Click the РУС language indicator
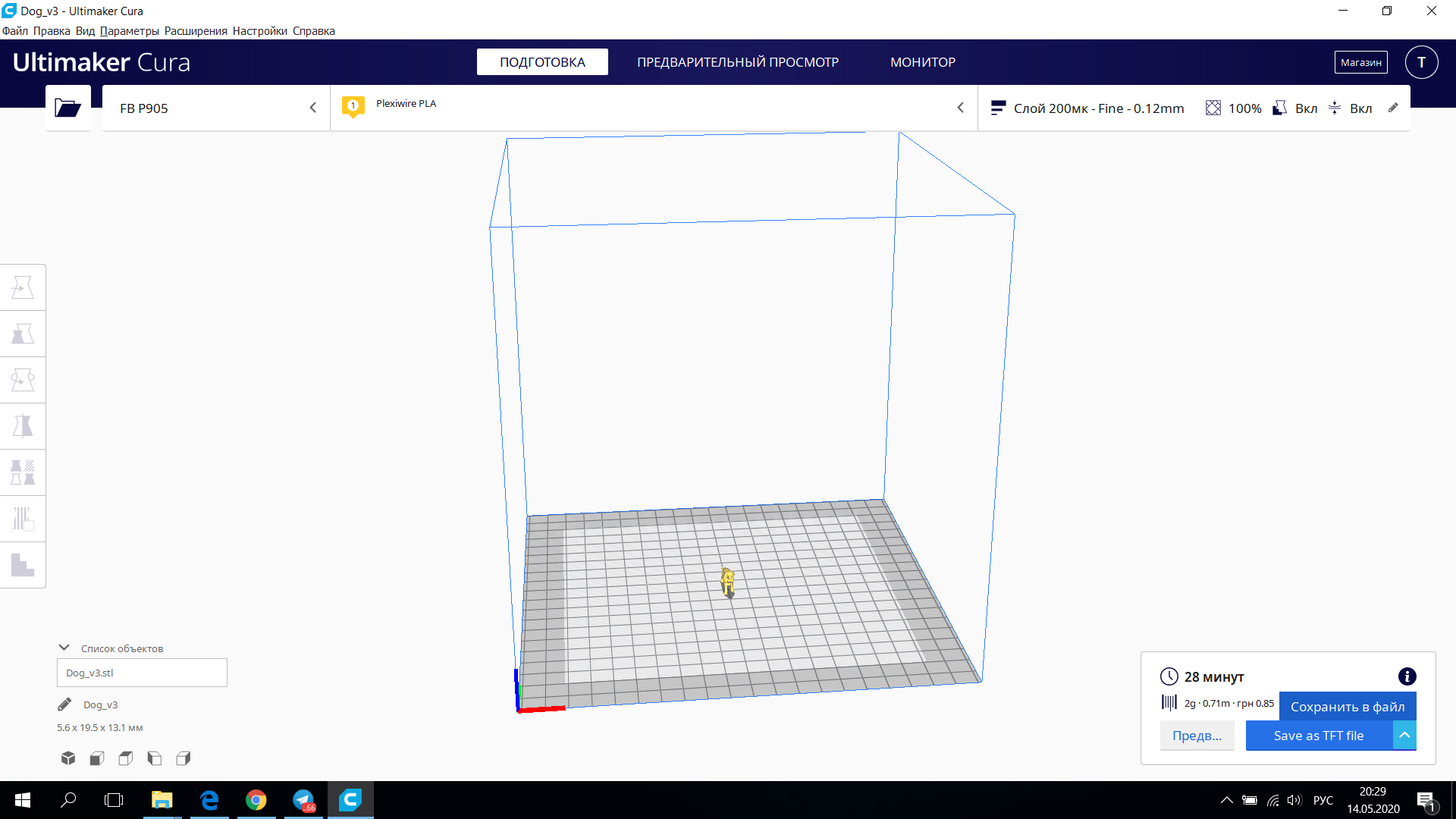 coord(1323,800)
